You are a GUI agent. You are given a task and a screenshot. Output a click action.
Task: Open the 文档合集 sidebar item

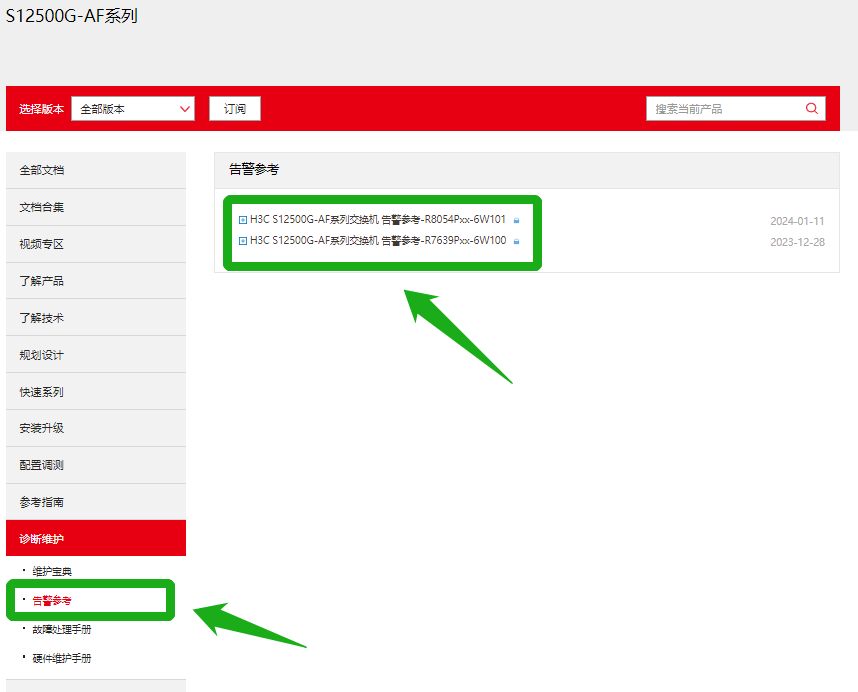pos(96,207)
